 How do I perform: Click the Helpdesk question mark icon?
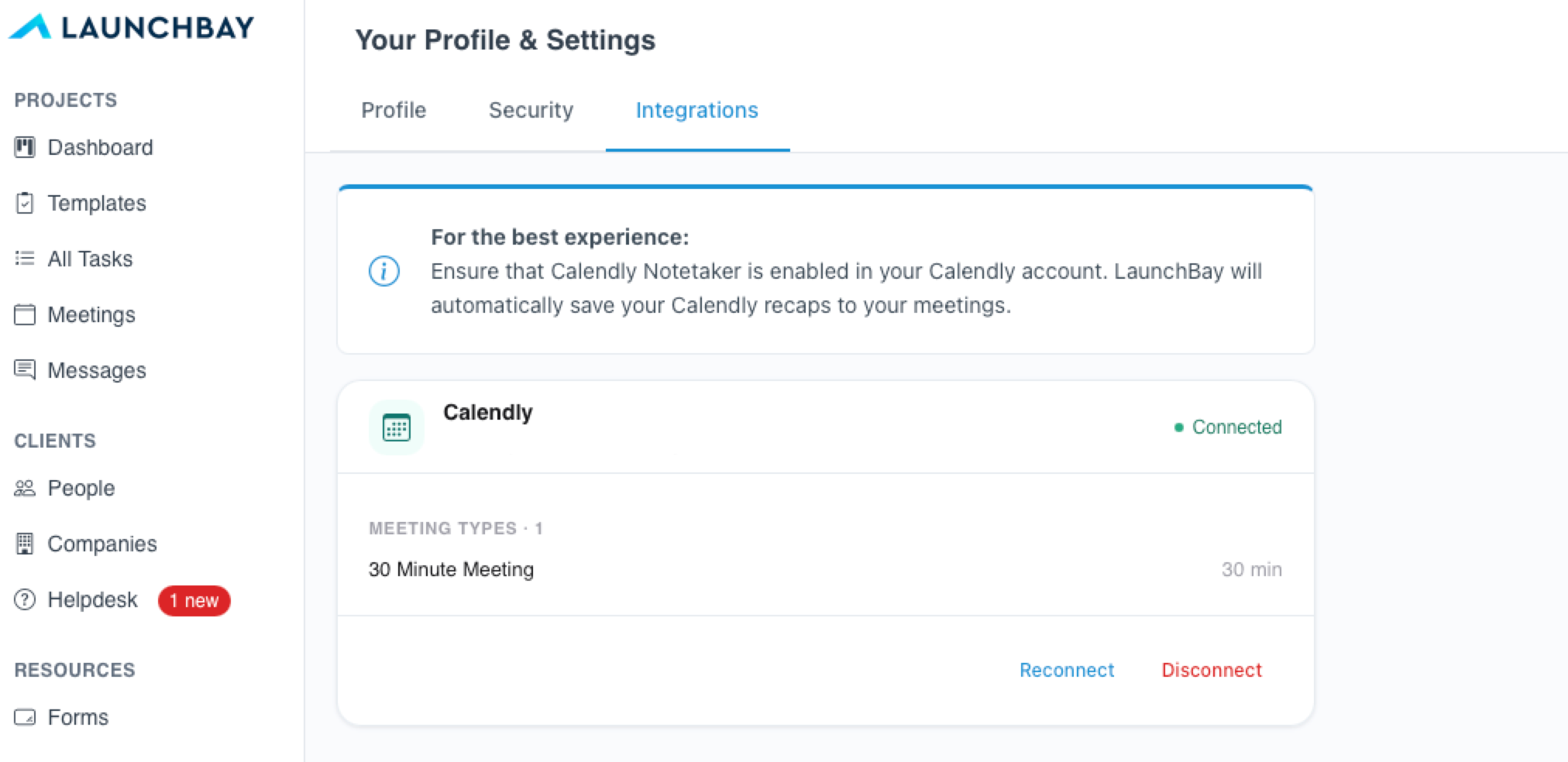[x=25, y=599]
